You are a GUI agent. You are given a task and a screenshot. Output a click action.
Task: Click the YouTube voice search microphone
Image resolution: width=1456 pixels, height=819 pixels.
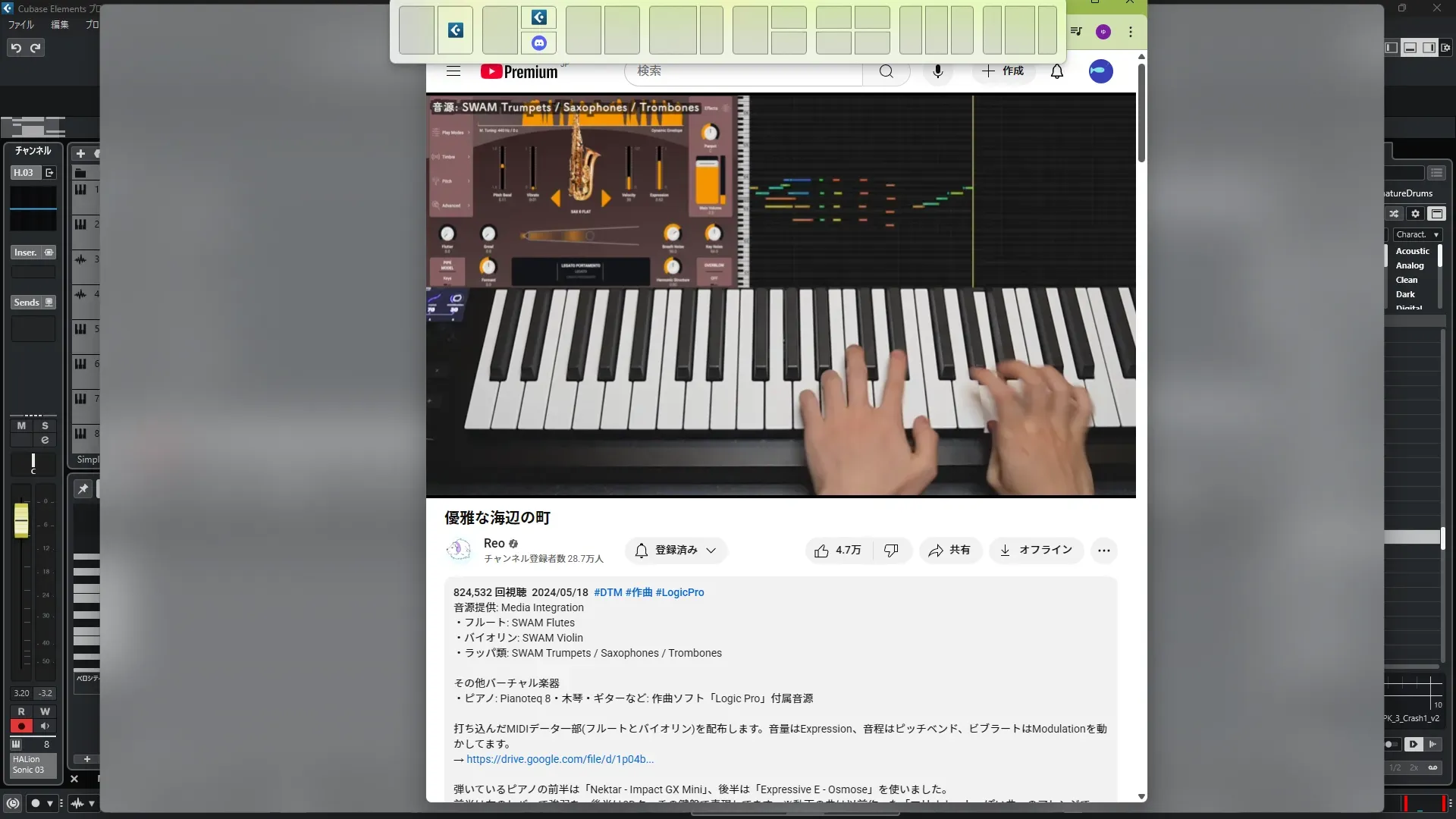point(938,71)
